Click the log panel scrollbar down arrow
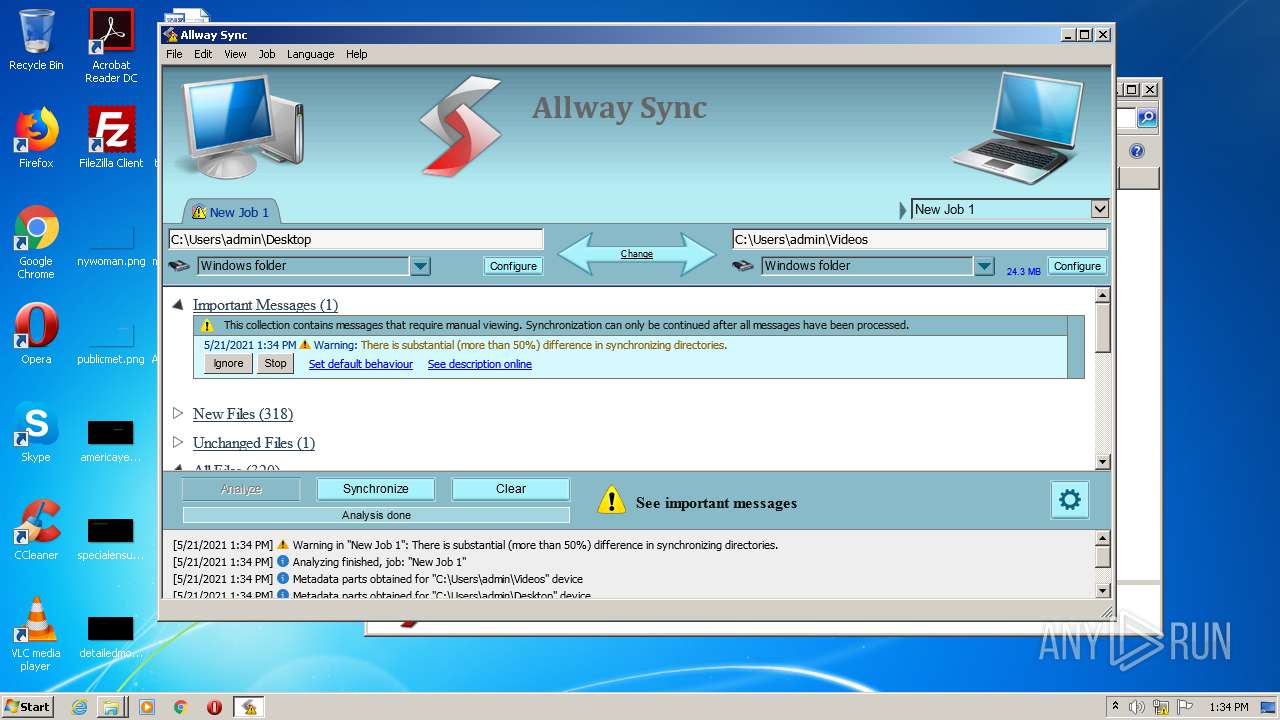The image size is (1280, 720). 1103,590
